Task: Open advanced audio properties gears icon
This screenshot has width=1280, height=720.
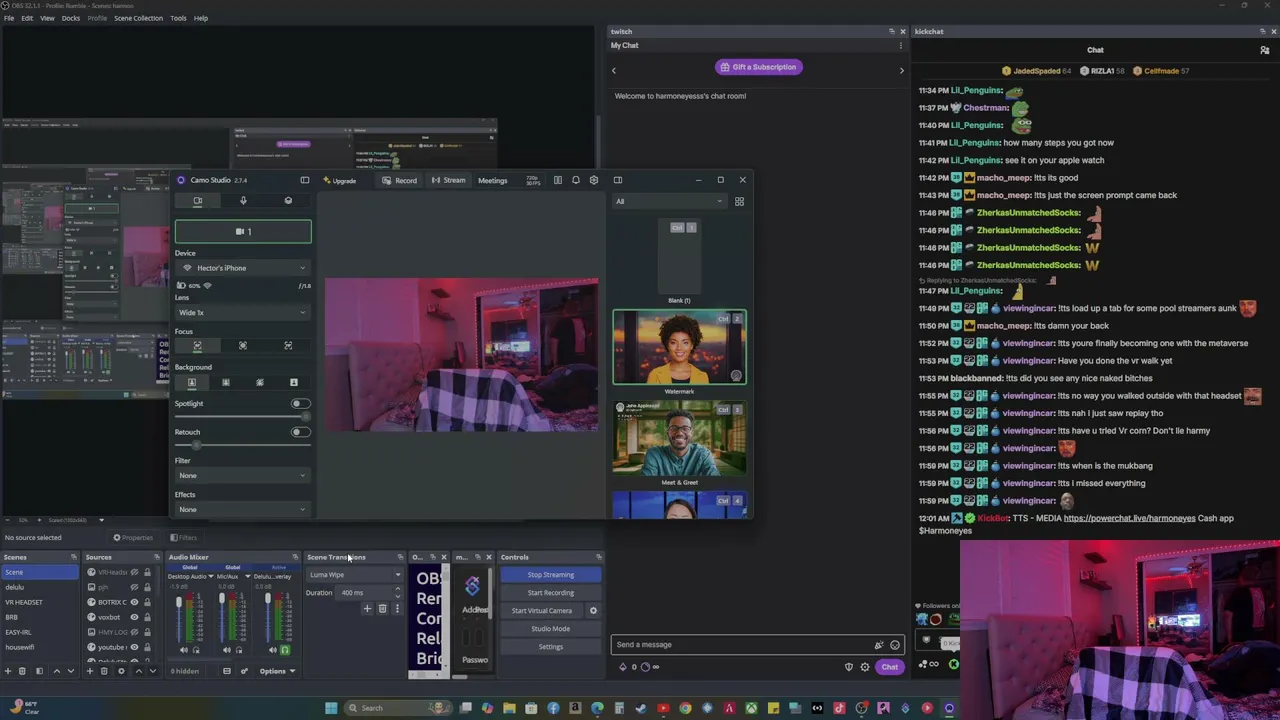Action: [x=243, y=671]
